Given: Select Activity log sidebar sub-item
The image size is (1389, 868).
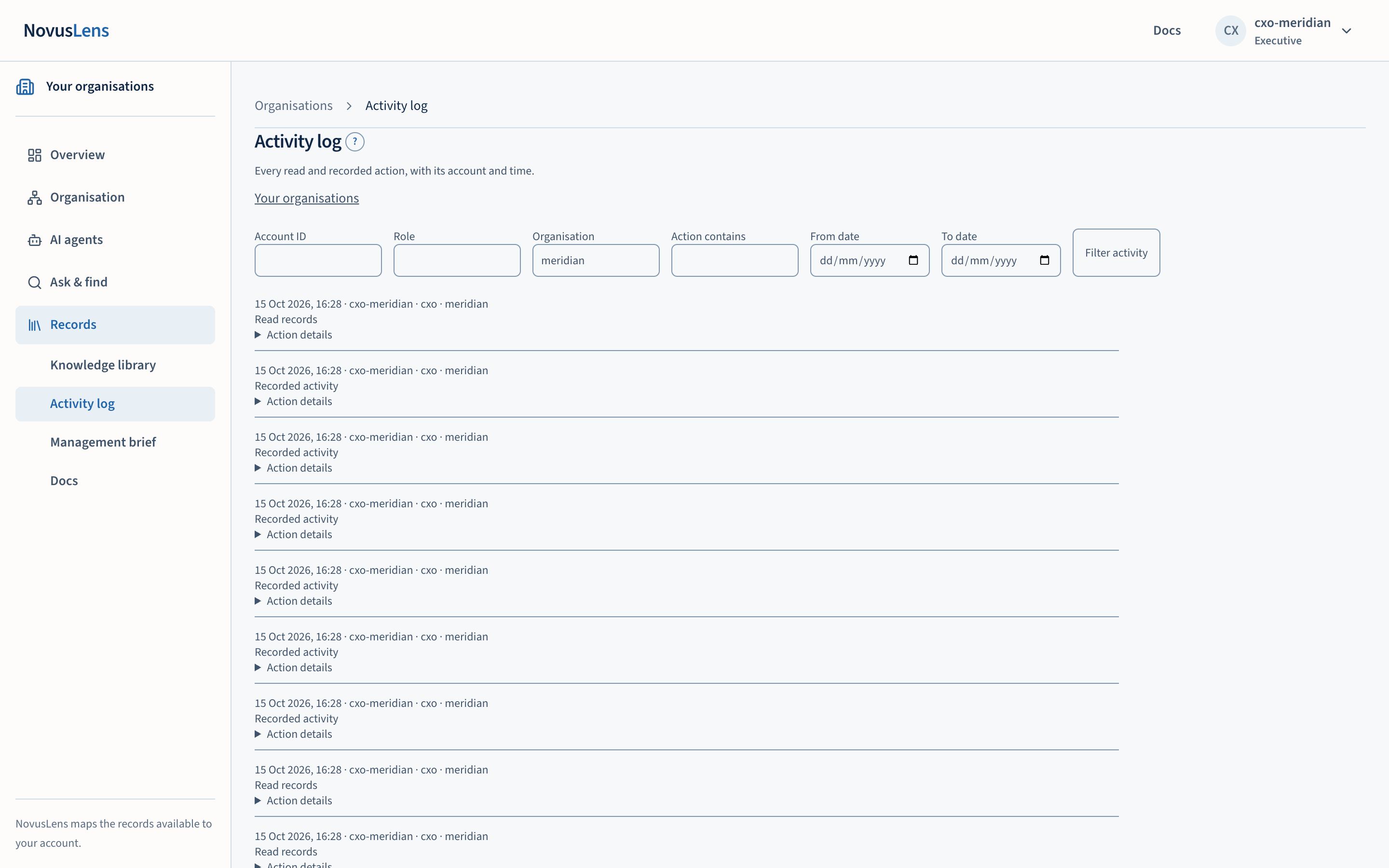Looking at the screenshot, I should click(x=115, y=404).
